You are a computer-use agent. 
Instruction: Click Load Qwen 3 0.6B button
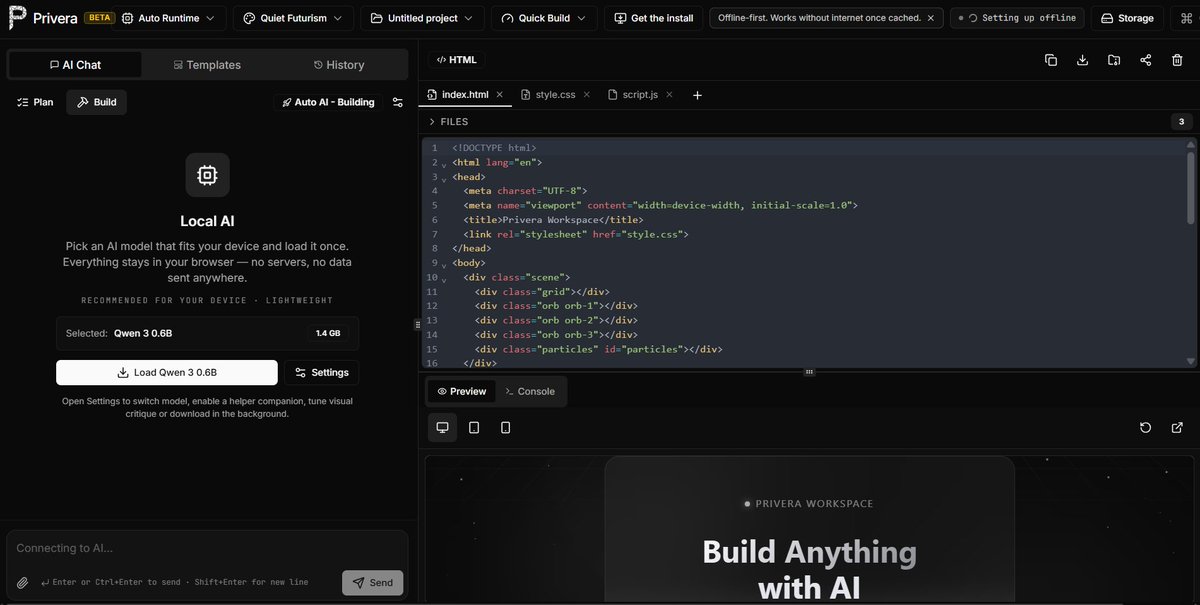click(x=167, y=372)
